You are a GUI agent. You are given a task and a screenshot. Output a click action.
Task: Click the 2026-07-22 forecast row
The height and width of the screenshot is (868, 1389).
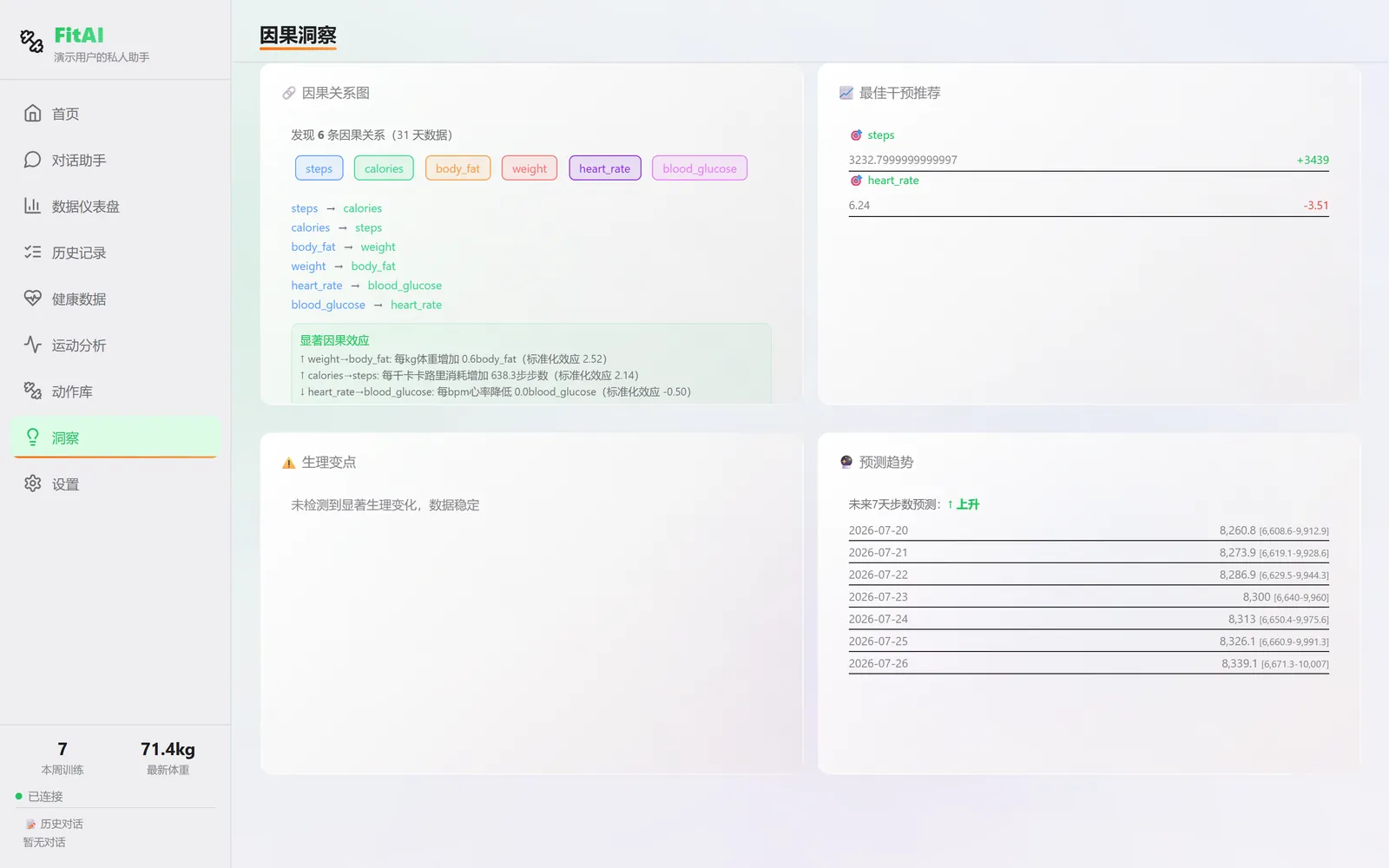pyautogui.click(x=1089, y=575)
